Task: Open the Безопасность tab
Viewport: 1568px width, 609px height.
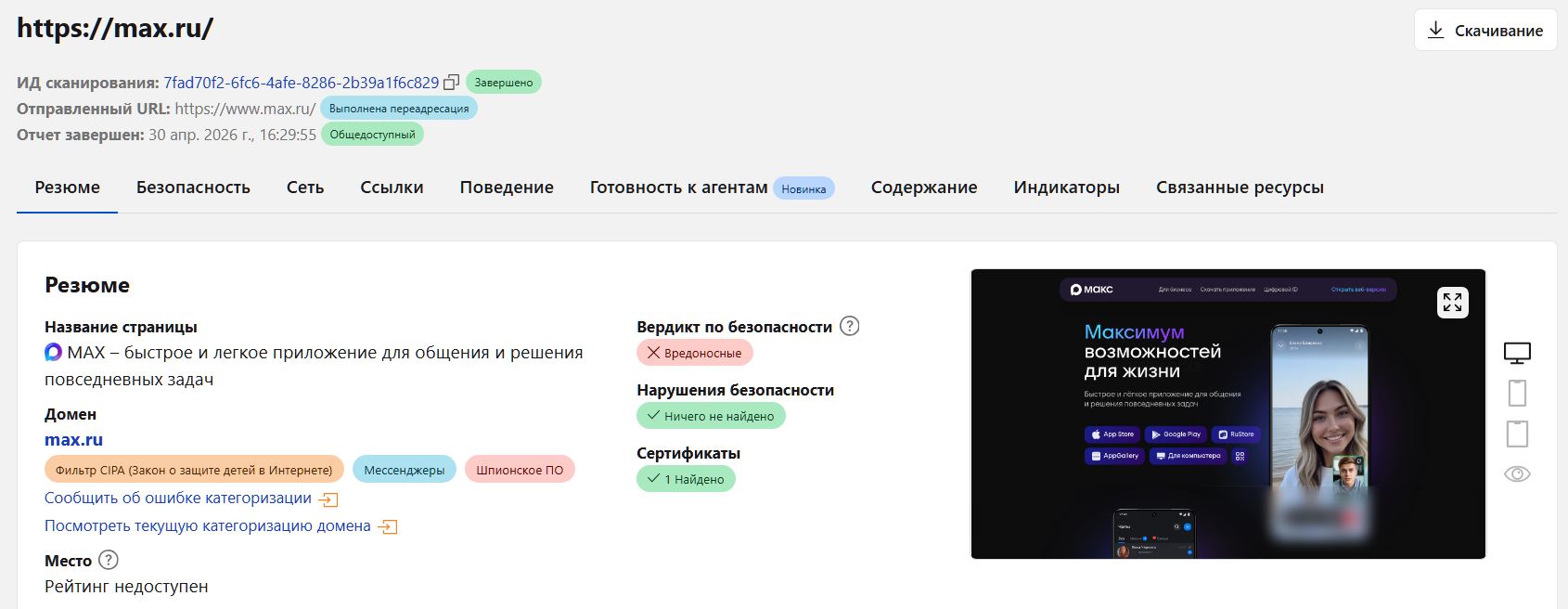Action: pos(193,188)
